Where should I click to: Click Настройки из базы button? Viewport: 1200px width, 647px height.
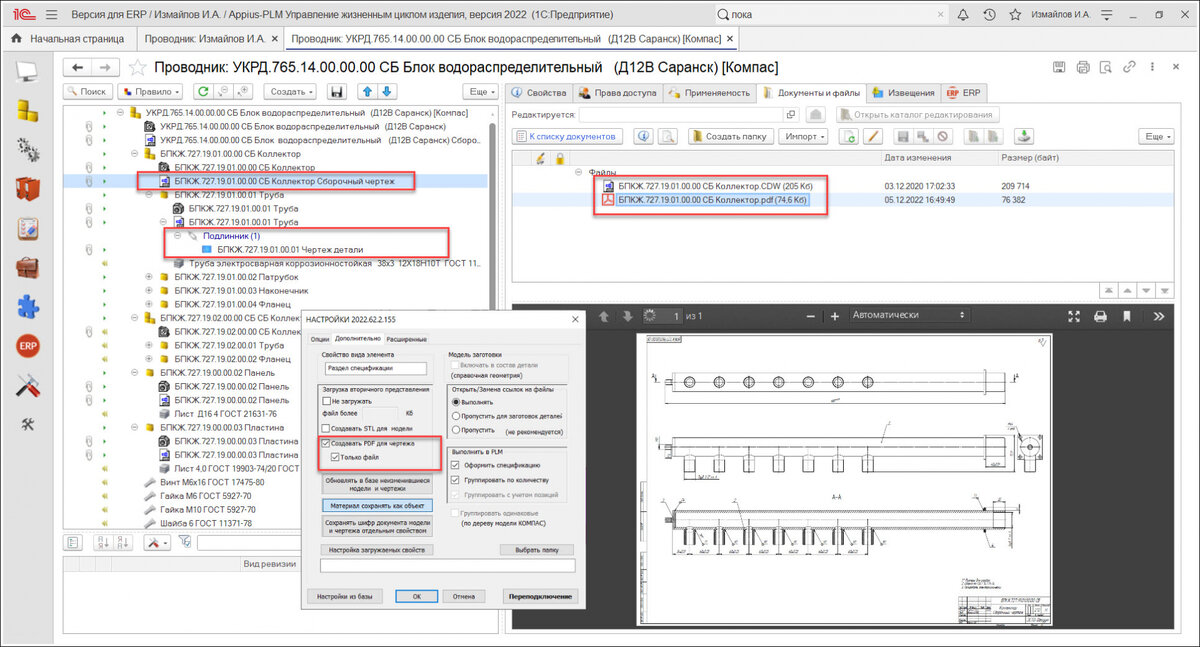(345, 596)
